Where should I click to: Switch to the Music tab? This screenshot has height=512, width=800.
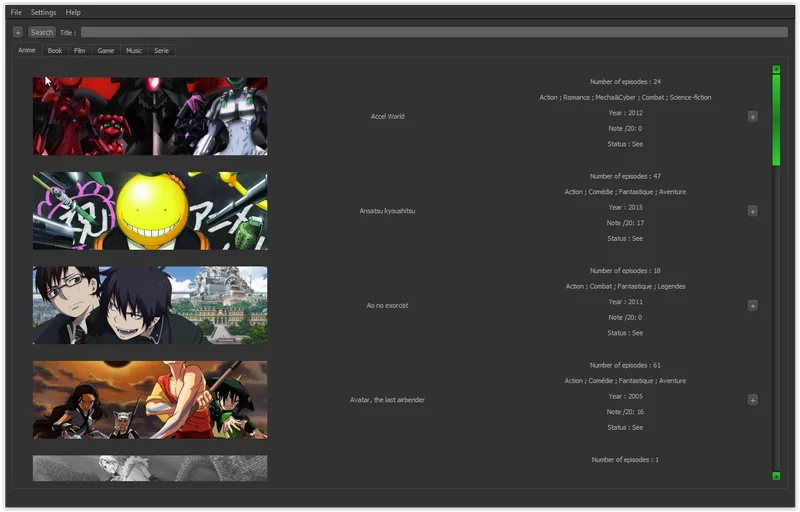[134, 50]
